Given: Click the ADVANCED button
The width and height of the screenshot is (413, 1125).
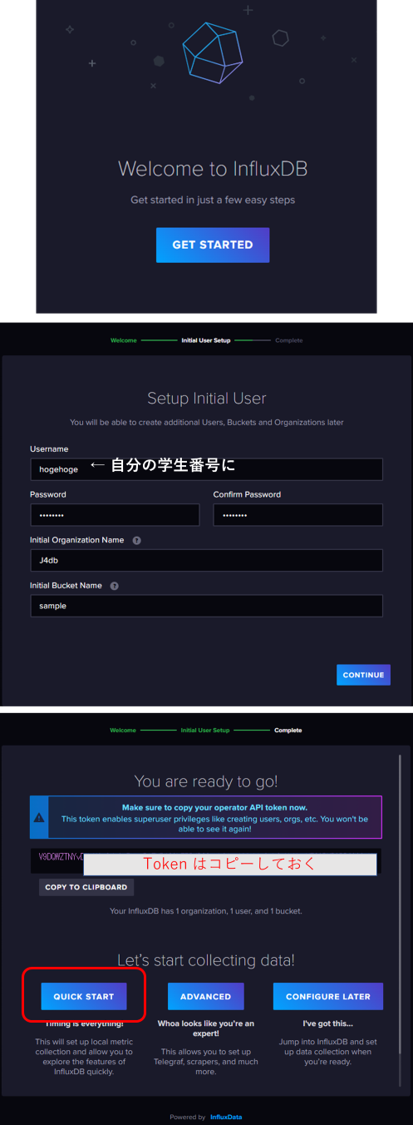Looking at the screenshot, I should 206,997.
